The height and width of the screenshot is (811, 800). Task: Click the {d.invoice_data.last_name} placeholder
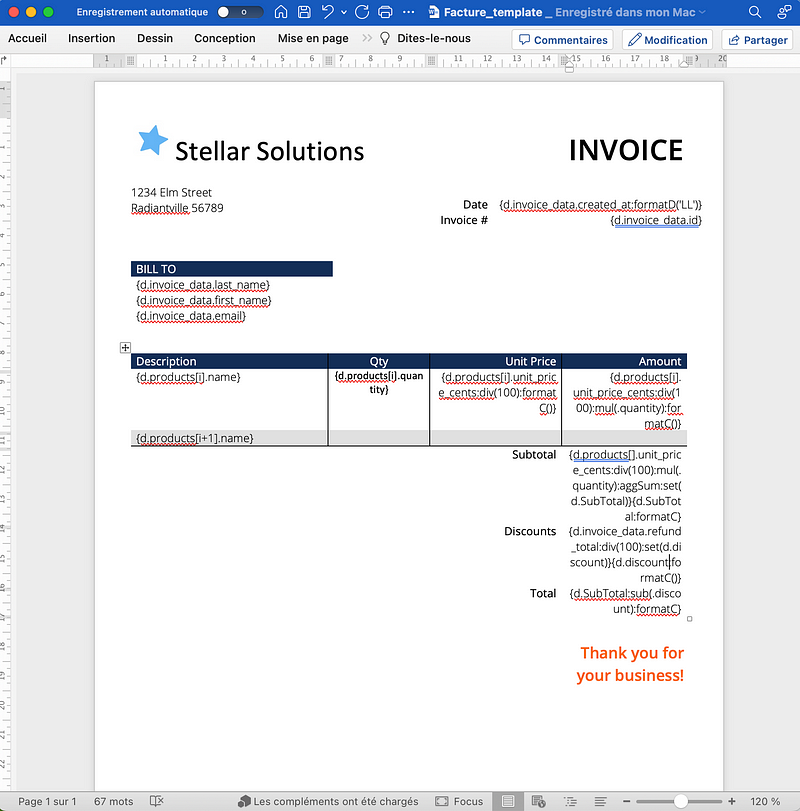tap(203, 285)
